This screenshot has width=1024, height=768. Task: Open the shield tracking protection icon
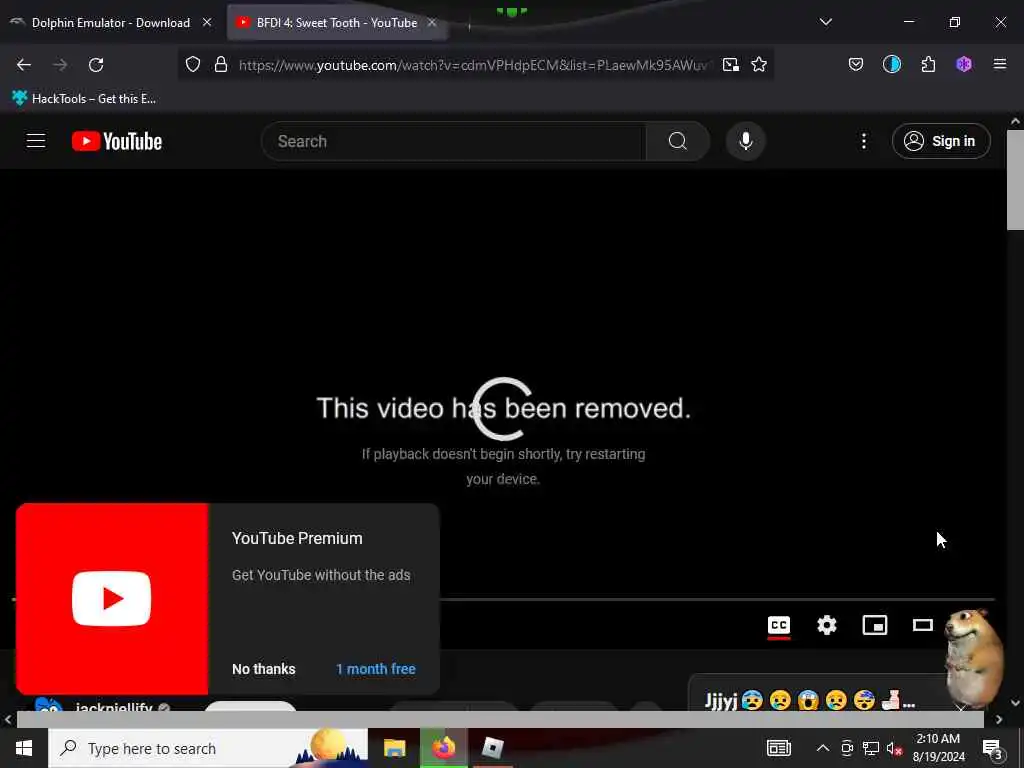[x=193, y=64]
